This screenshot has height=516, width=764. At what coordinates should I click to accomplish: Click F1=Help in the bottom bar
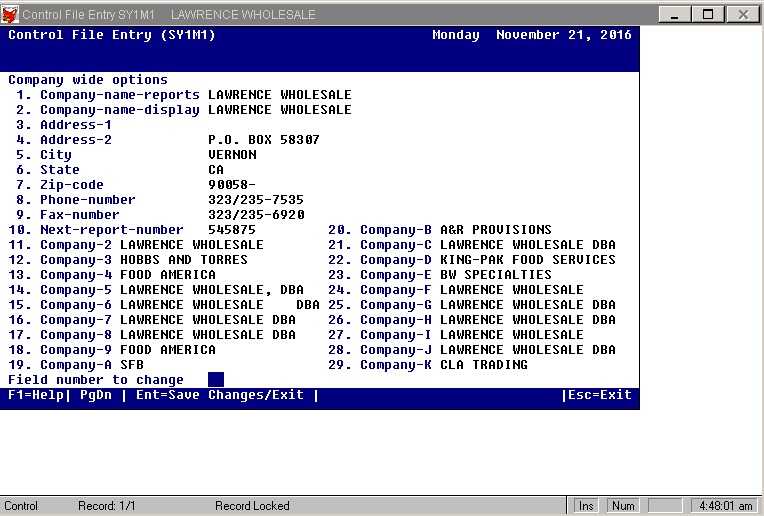point(36,395)
